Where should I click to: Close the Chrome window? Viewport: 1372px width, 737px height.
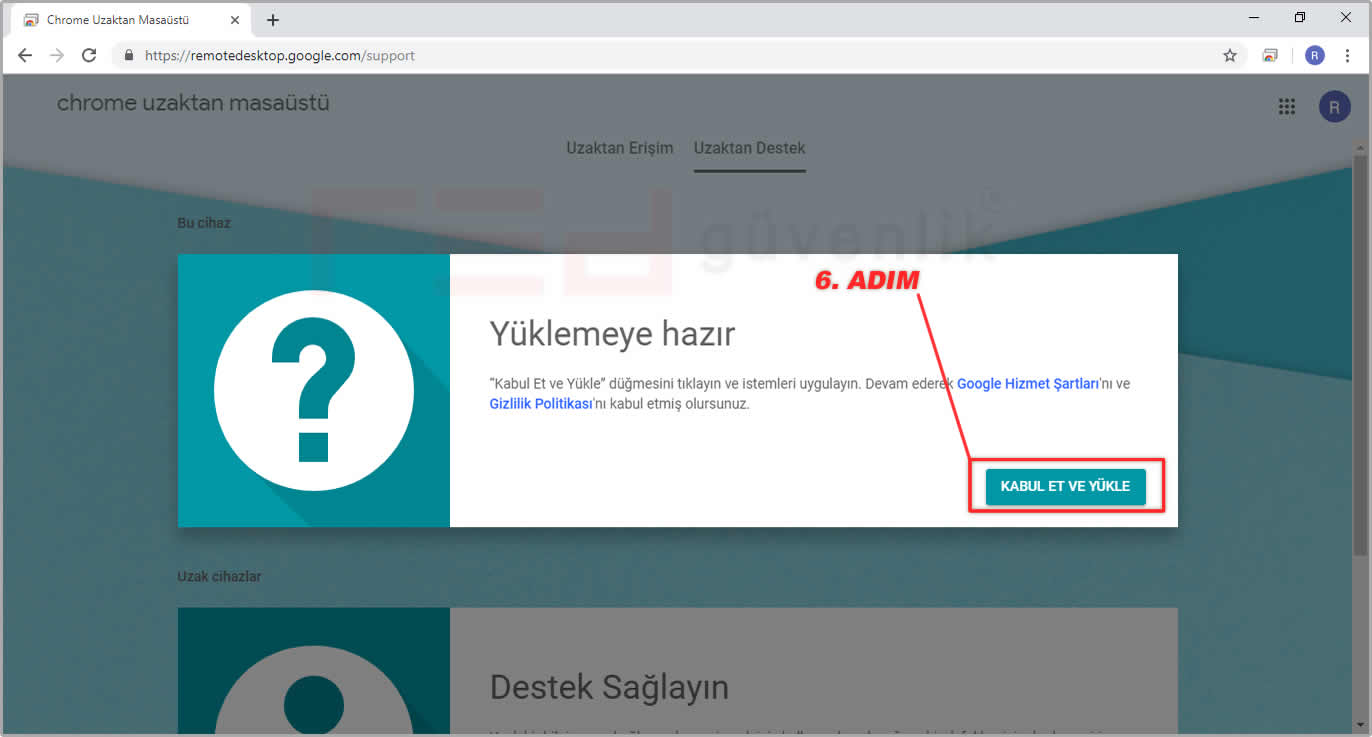(x=1346, y=17)
